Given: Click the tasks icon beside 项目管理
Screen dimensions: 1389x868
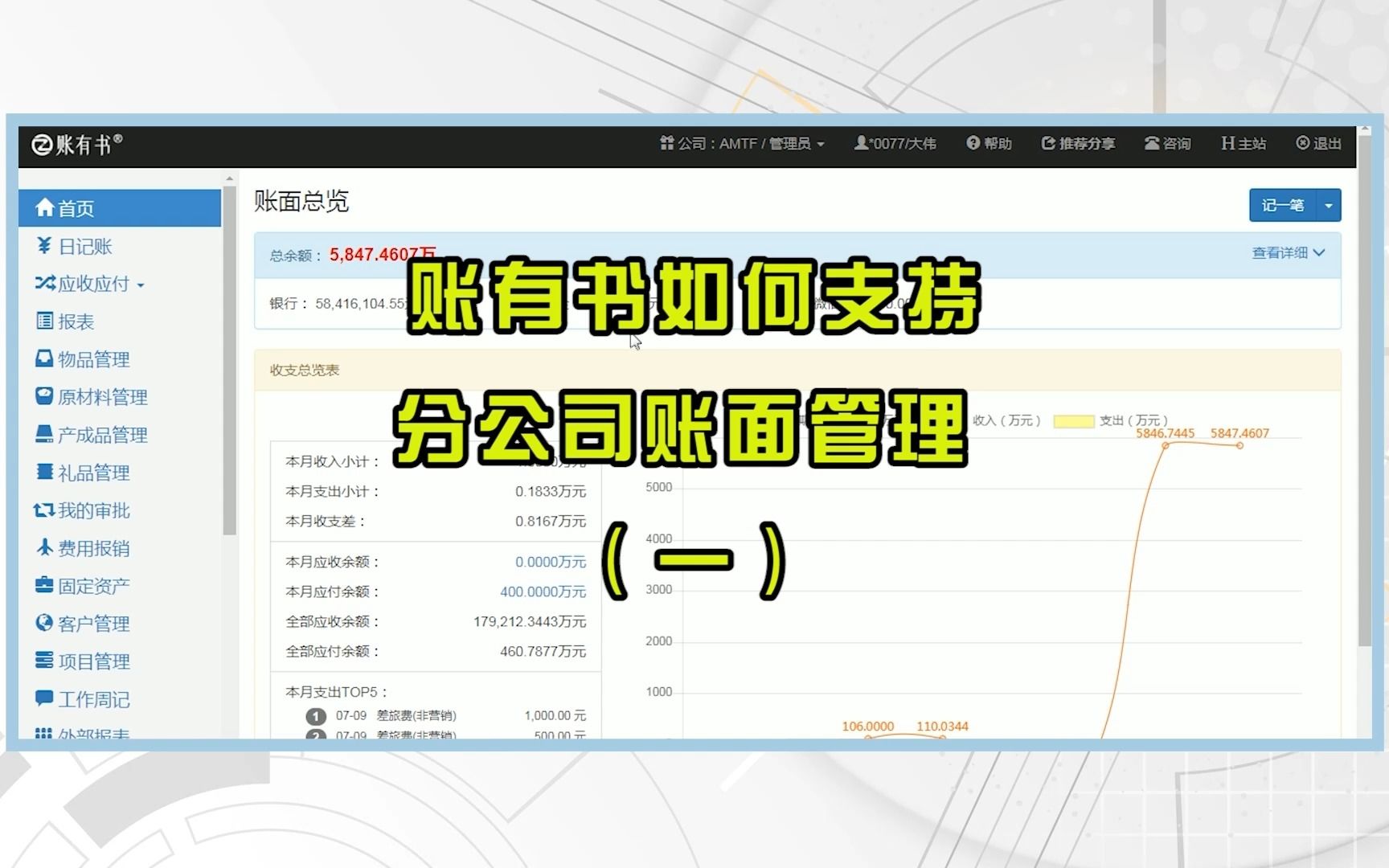Looking at the screenshot, I should 45,661.
